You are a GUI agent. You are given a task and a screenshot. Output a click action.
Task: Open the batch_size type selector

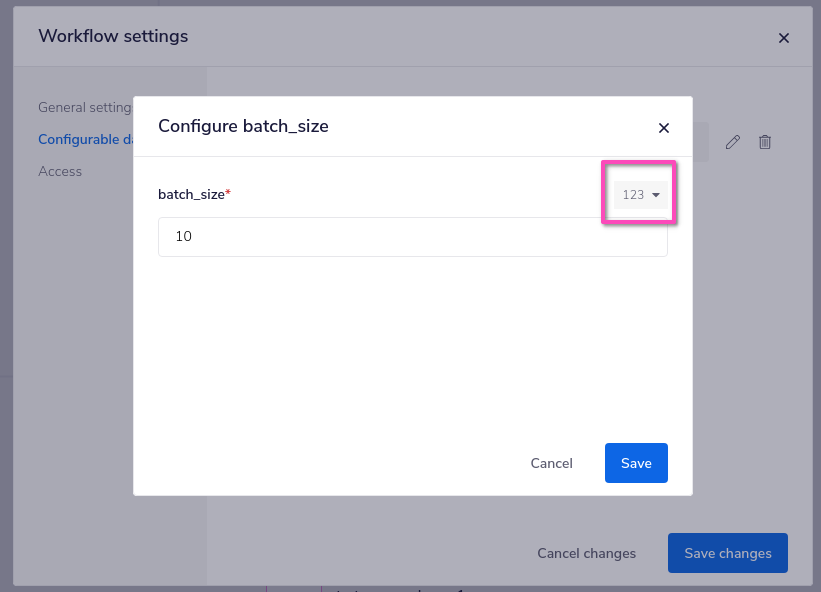click(638, 194)
